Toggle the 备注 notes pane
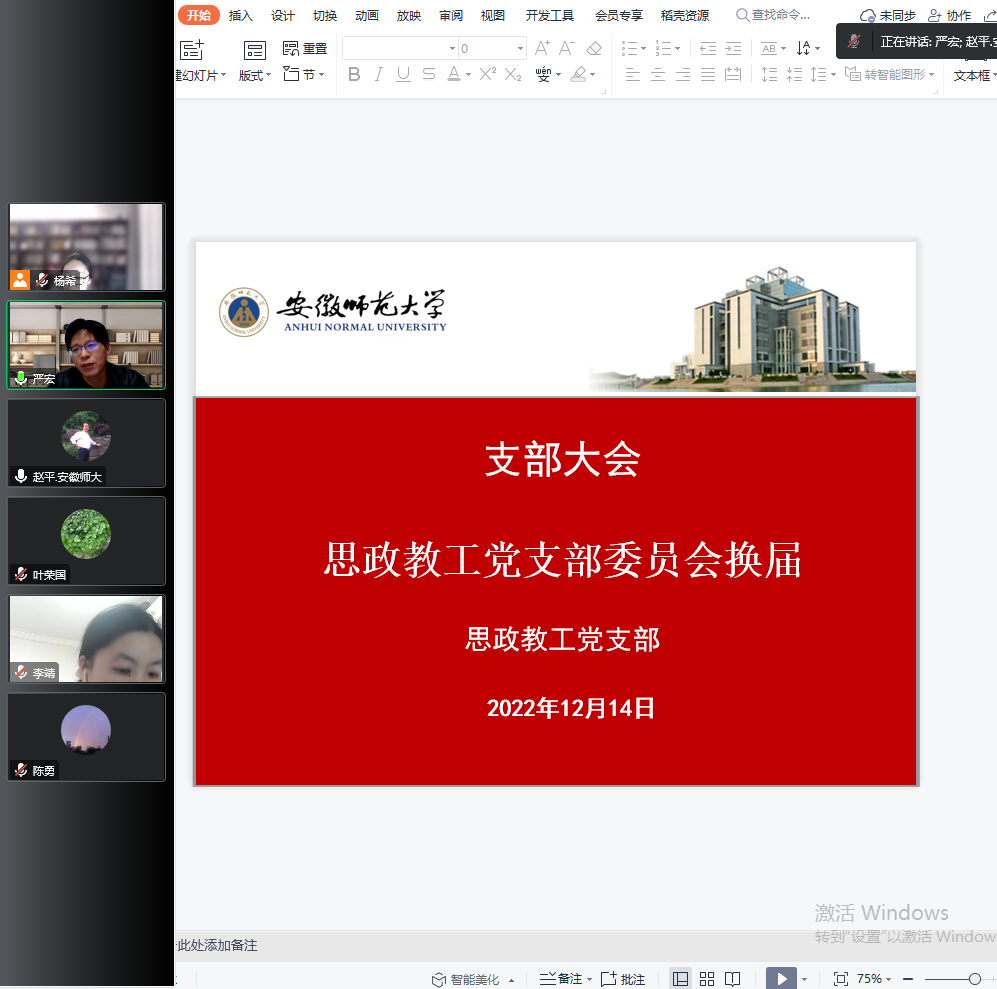Image resolution: width=997 pixels, height=989 pixels. coord(562,979)
